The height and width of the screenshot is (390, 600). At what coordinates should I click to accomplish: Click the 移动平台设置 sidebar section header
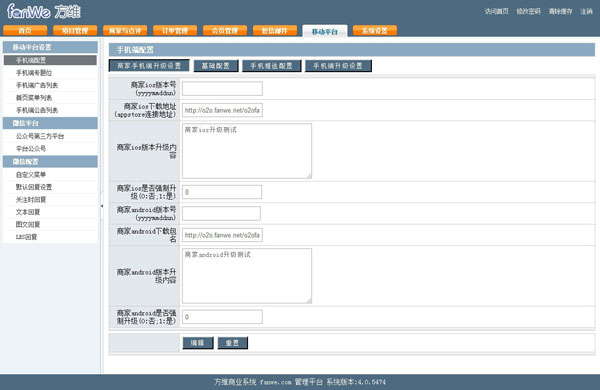point(50,47)
